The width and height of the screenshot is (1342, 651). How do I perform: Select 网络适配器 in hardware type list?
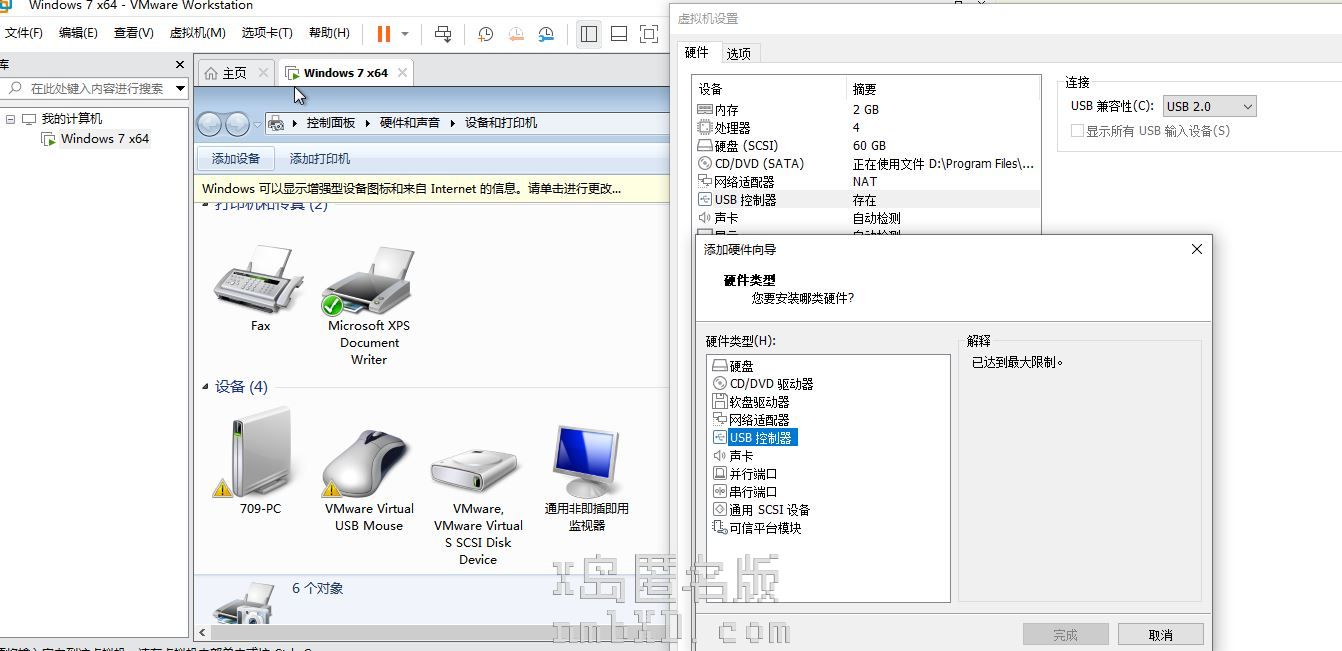coord(759,420)
